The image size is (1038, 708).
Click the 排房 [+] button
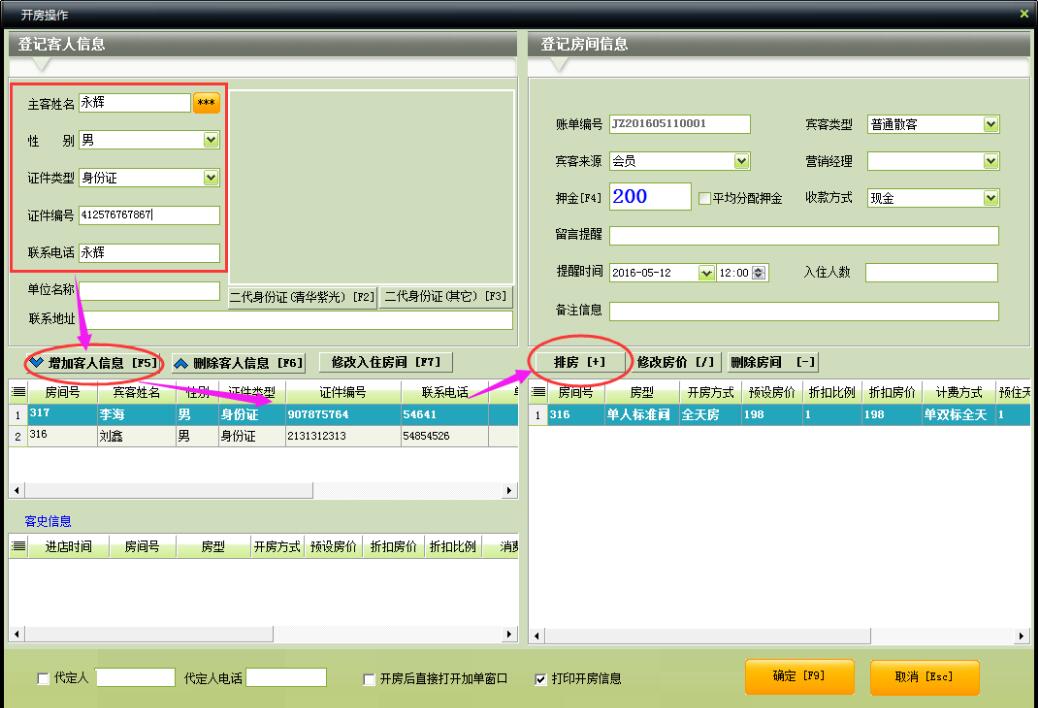pos(579,362)
